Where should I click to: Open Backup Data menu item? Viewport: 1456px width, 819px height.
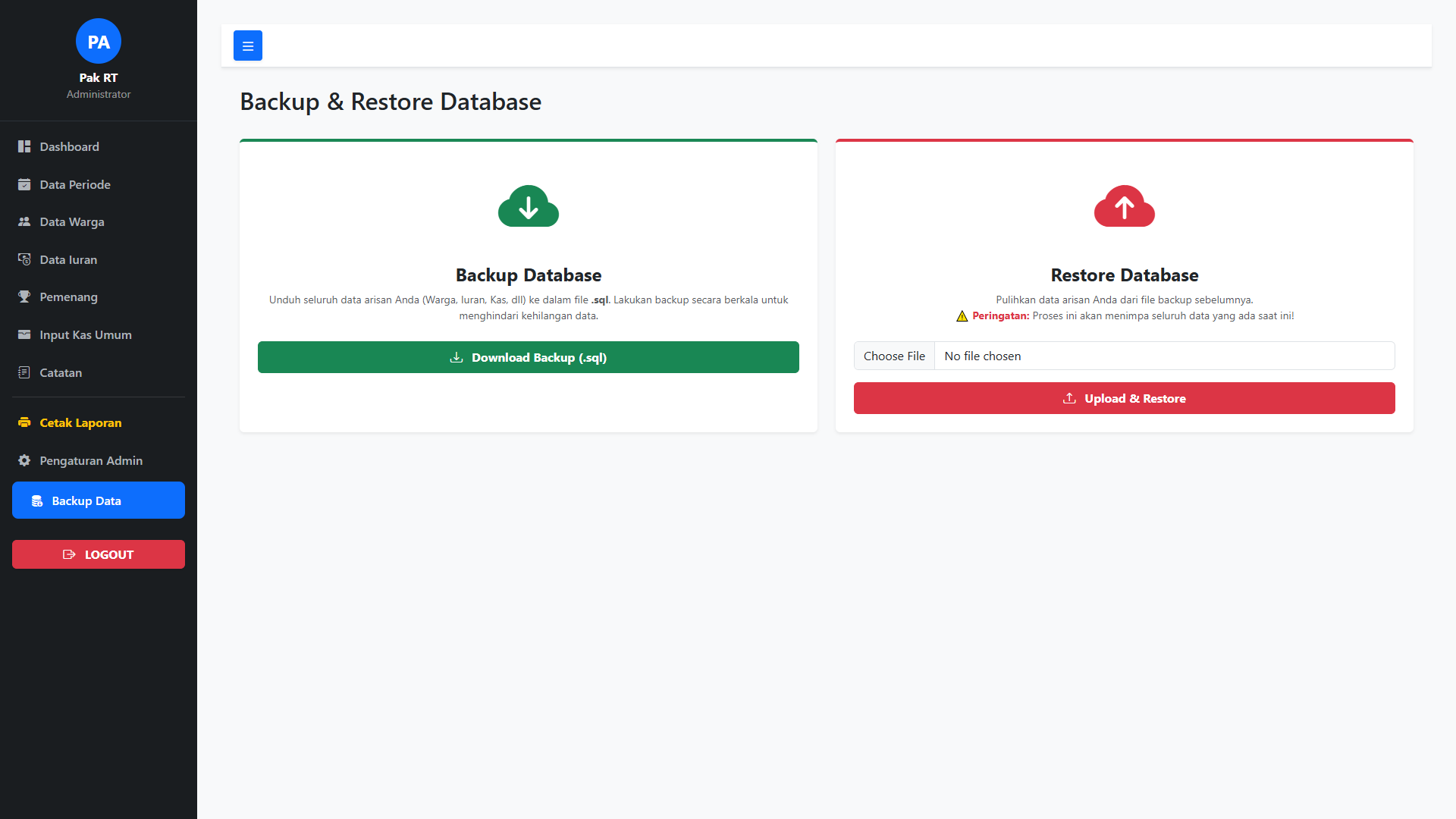pyautogui.click(x=99, y=500)
